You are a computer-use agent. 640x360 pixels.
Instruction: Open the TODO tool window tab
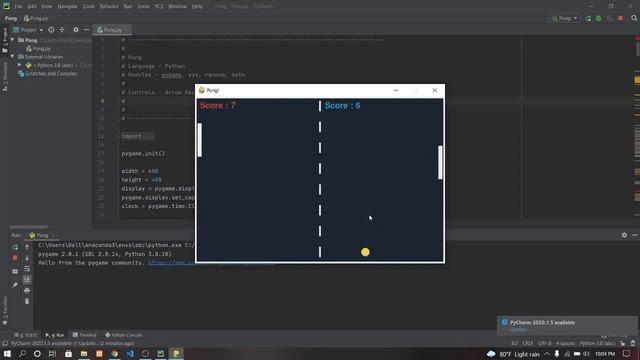25,335
